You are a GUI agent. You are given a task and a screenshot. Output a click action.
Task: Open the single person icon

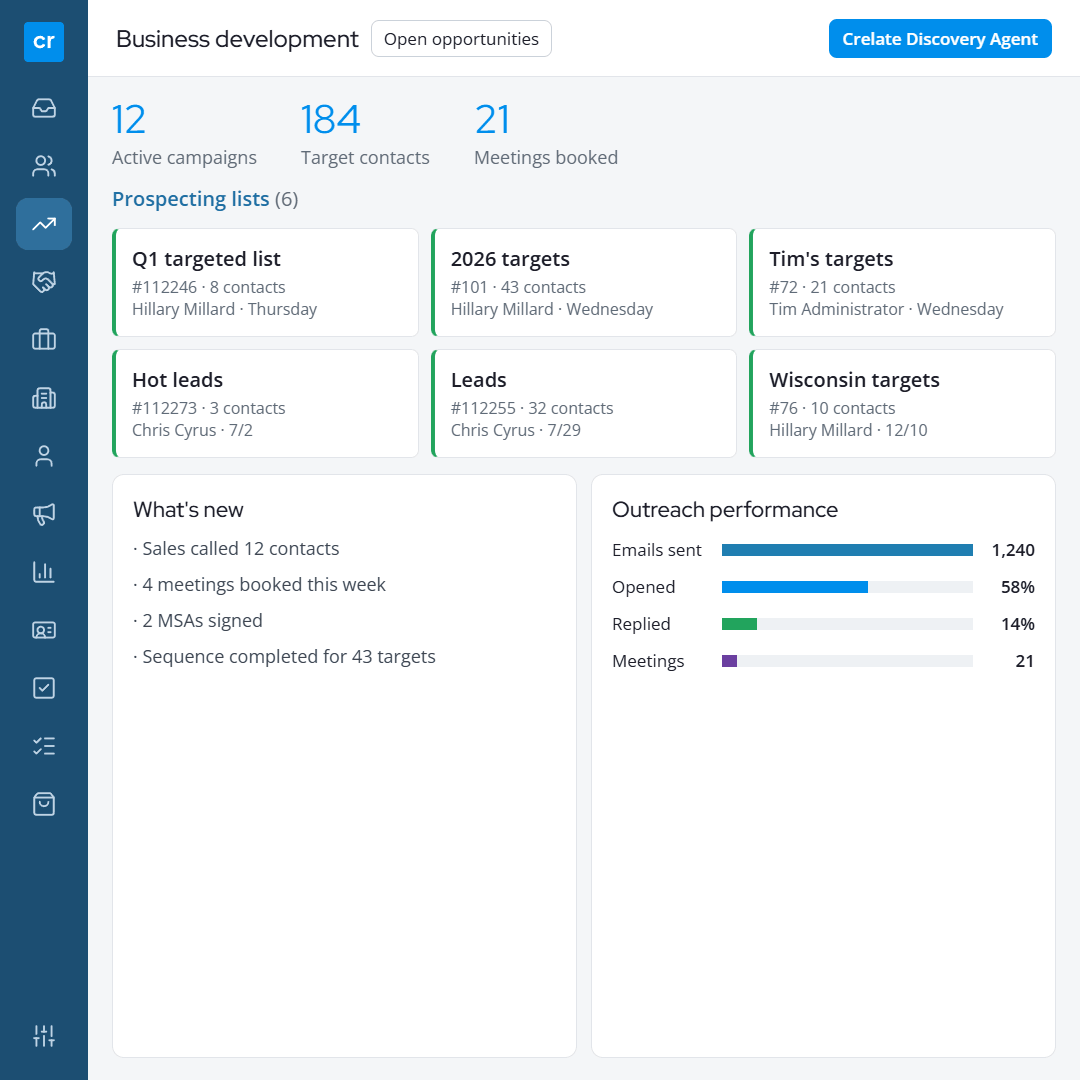point(44,456)
